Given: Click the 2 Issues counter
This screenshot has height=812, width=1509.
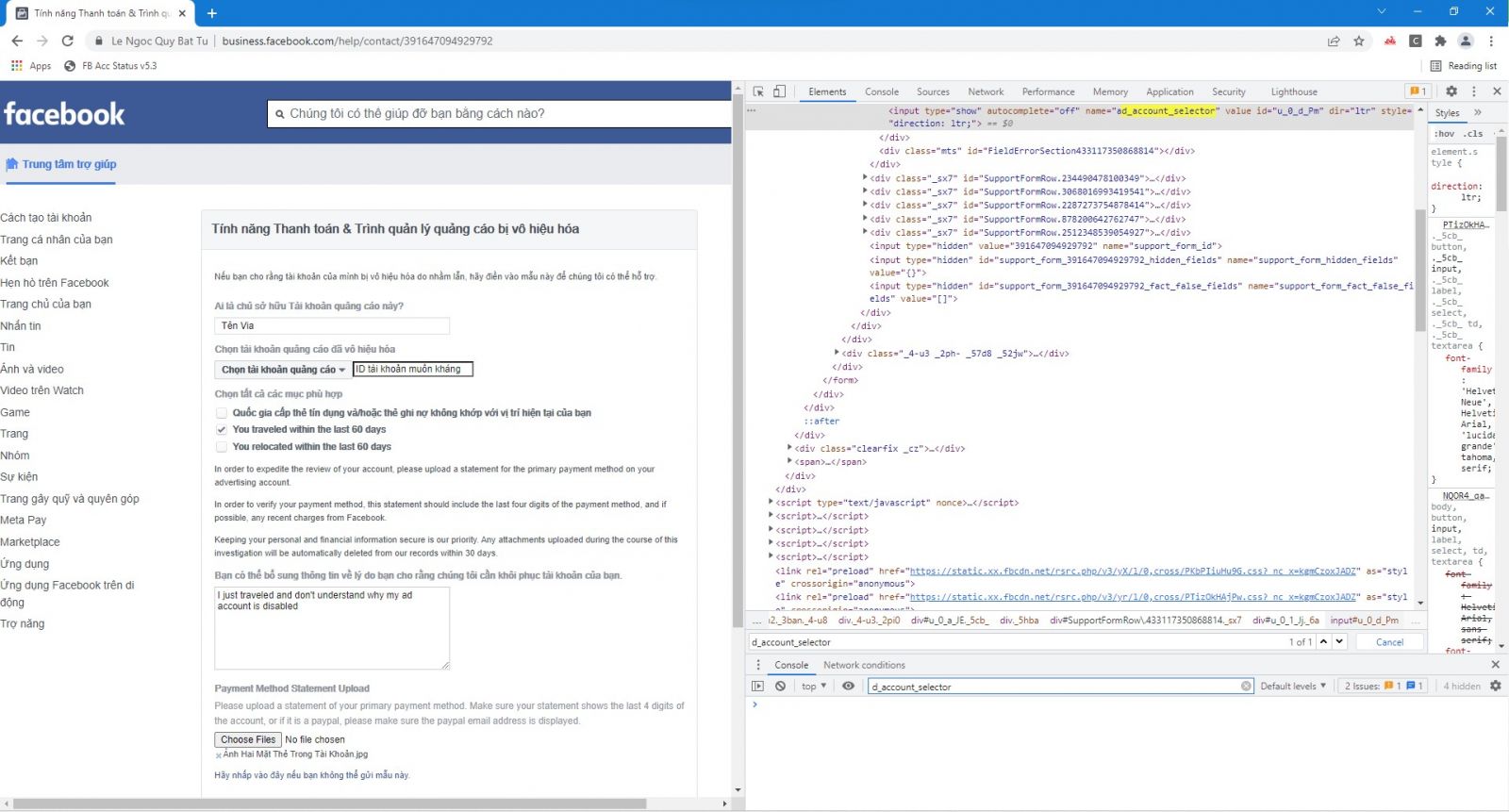Looking at the screenshot, I should pyautogui.click(x=1385, y=686).
